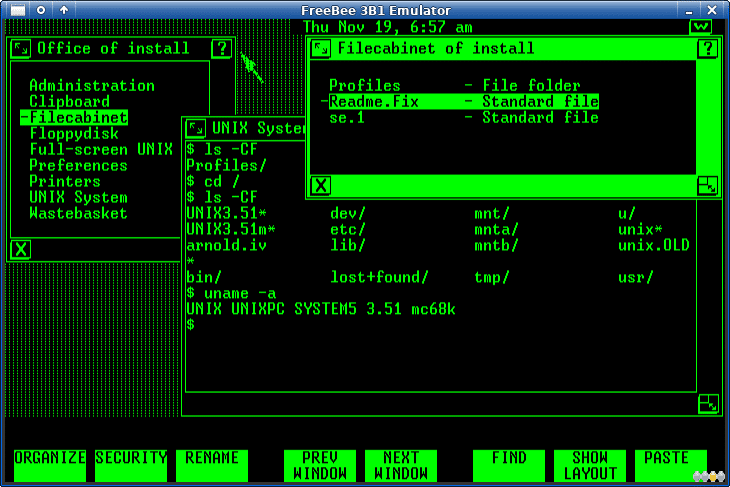Click etc/ in terminal listing

click(x=348, y=230)
